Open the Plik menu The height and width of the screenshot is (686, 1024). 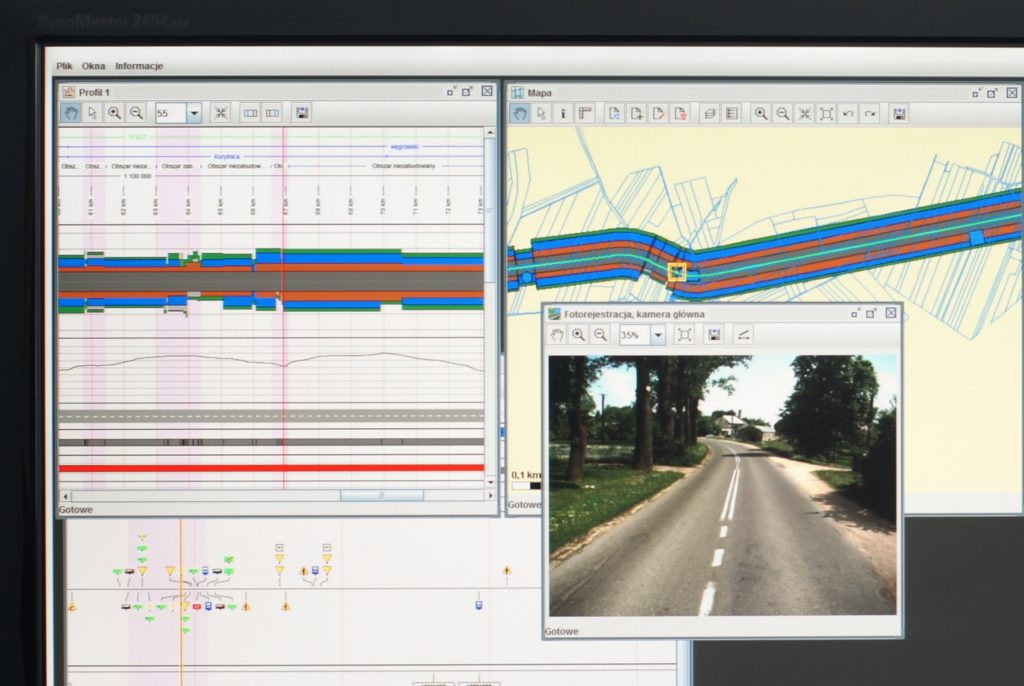pyautogui.click(x=64, y=66)
